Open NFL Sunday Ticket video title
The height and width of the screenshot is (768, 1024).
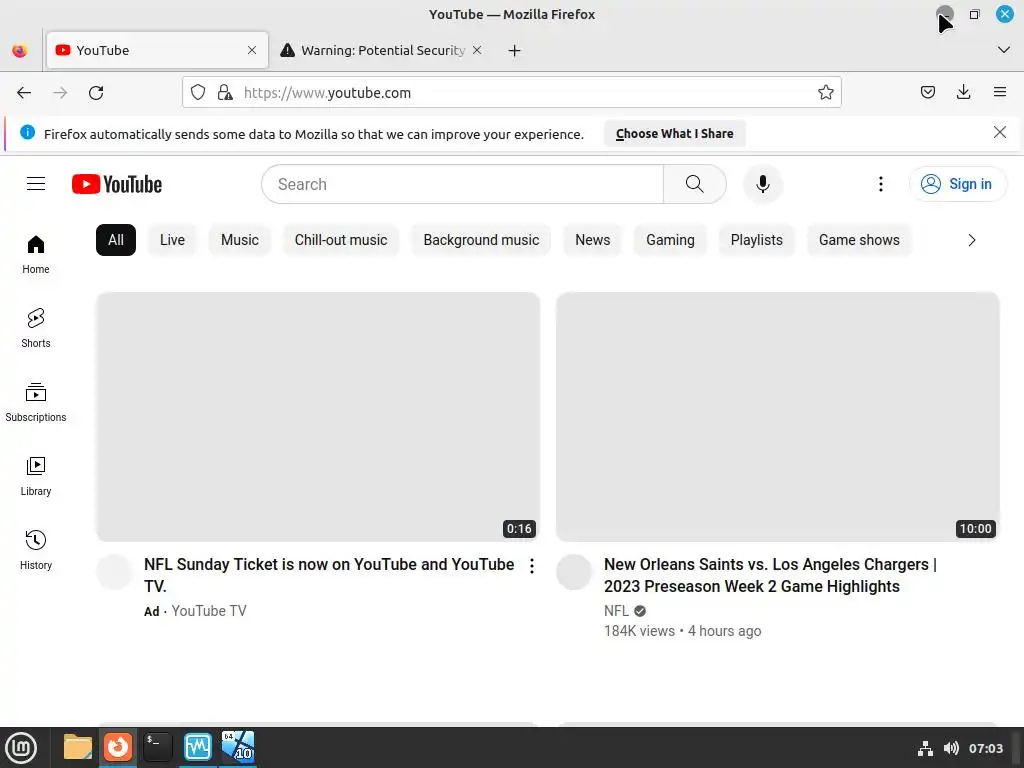328,575
